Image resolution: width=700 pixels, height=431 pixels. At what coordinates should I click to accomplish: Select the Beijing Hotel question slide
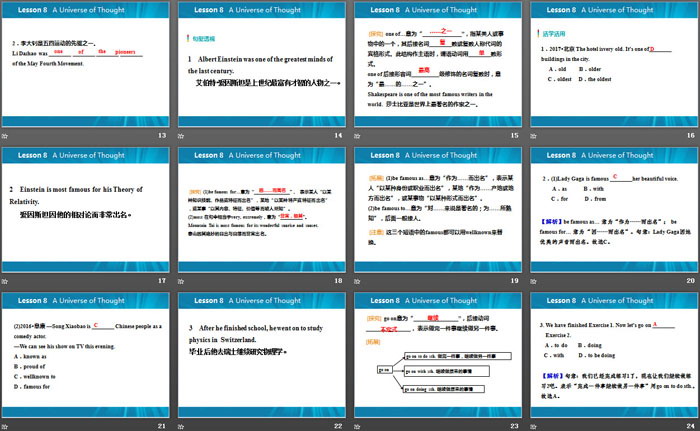[x=612, y=64]
